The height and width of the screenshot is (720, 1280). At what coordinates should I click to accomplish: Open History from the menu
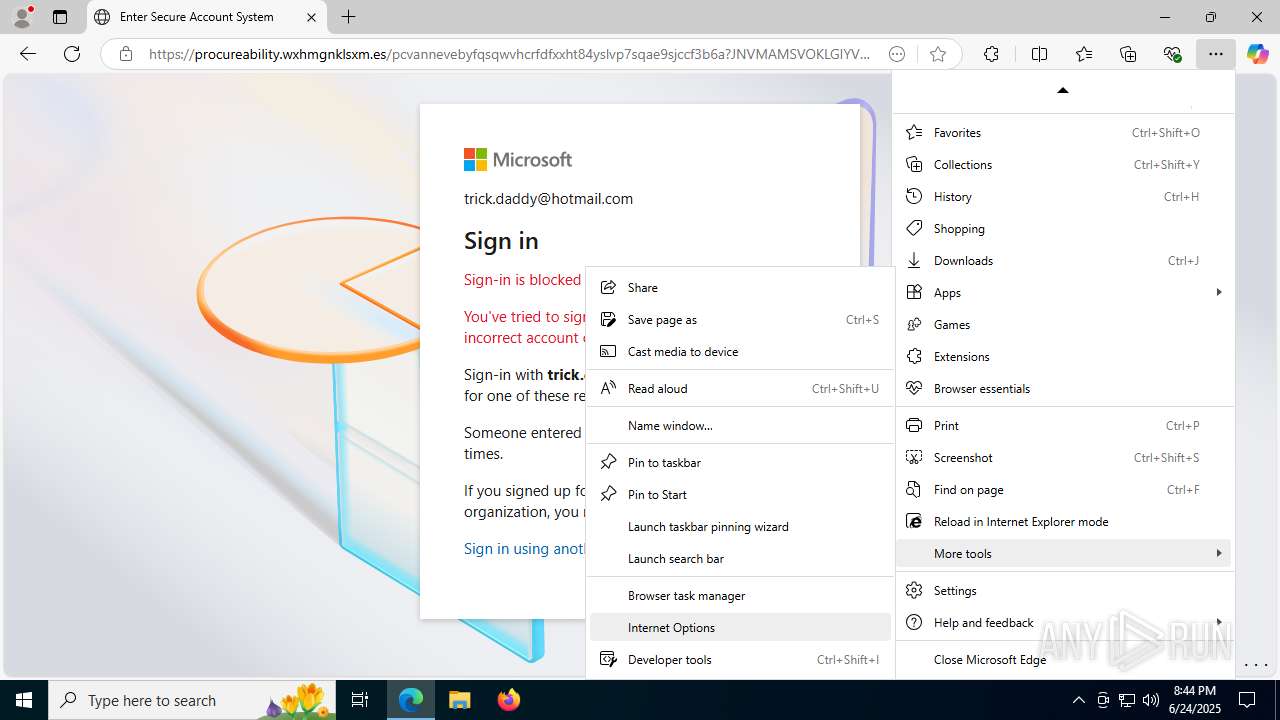[1065, 196]
